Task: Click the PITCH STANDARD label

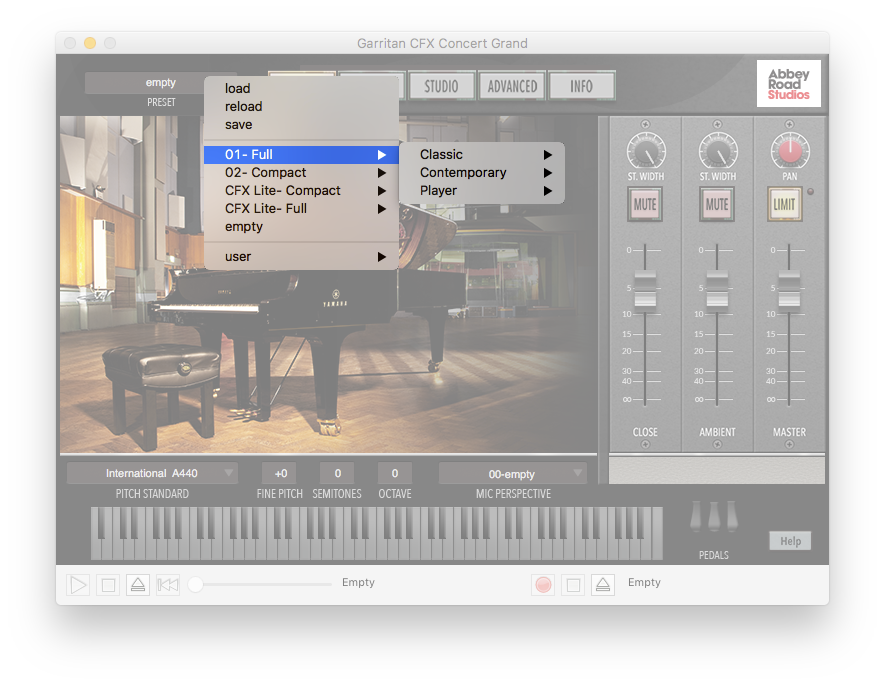Action: tap(152, 494)
